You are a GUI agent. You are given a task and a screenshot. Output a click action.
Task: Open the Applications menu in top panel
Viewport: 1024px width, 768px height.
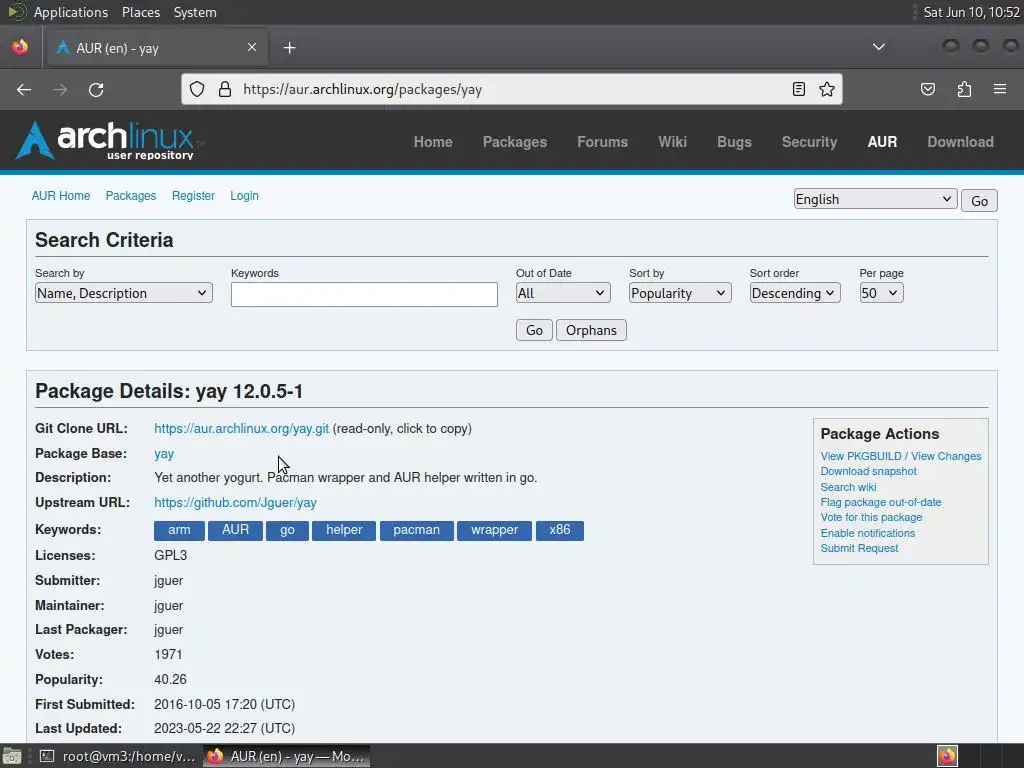(71, 12)
